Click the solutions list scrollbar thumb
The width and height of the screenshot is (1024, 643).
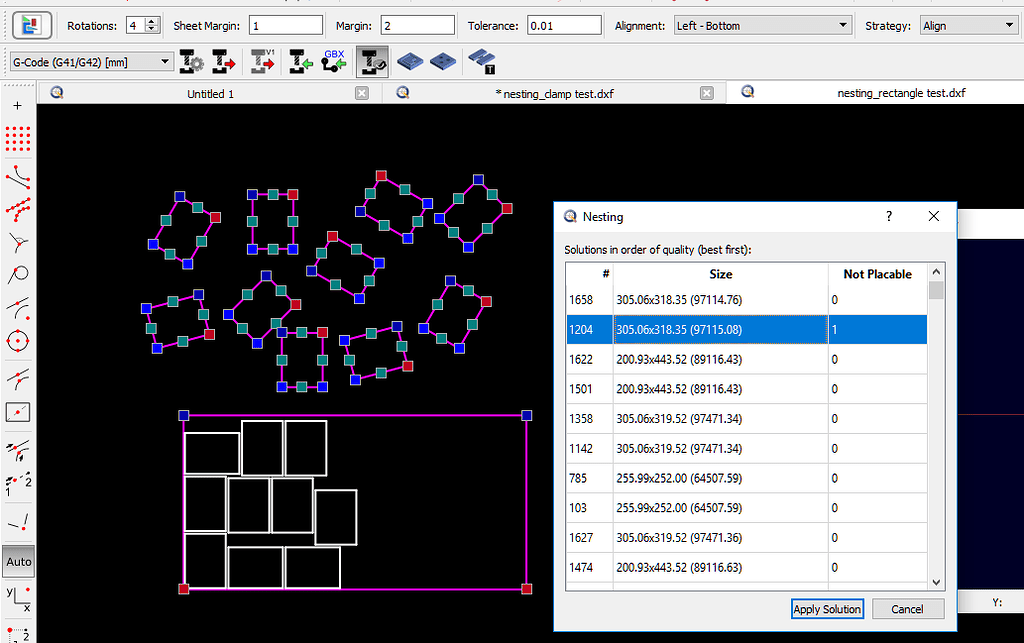(936, 290)
